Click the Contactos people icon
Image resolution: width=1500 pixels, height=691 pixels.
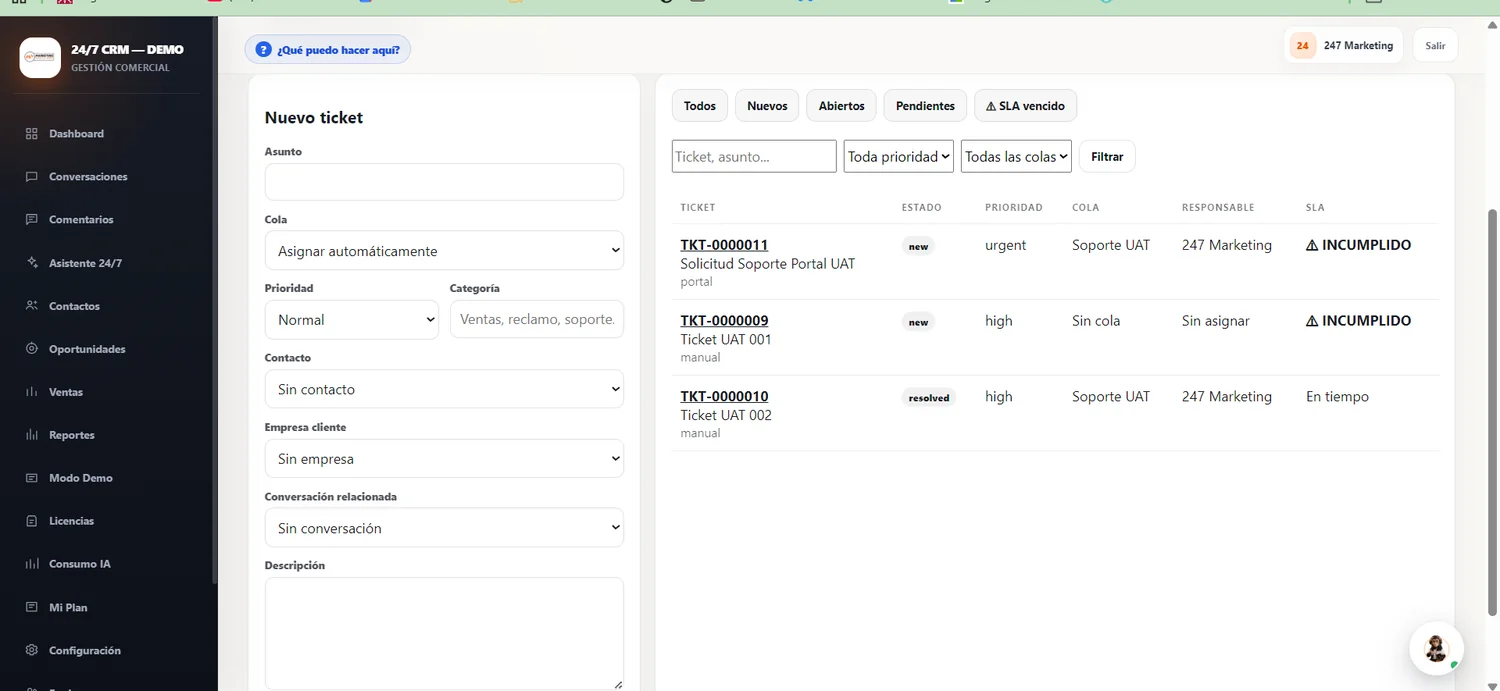(32, 306)
